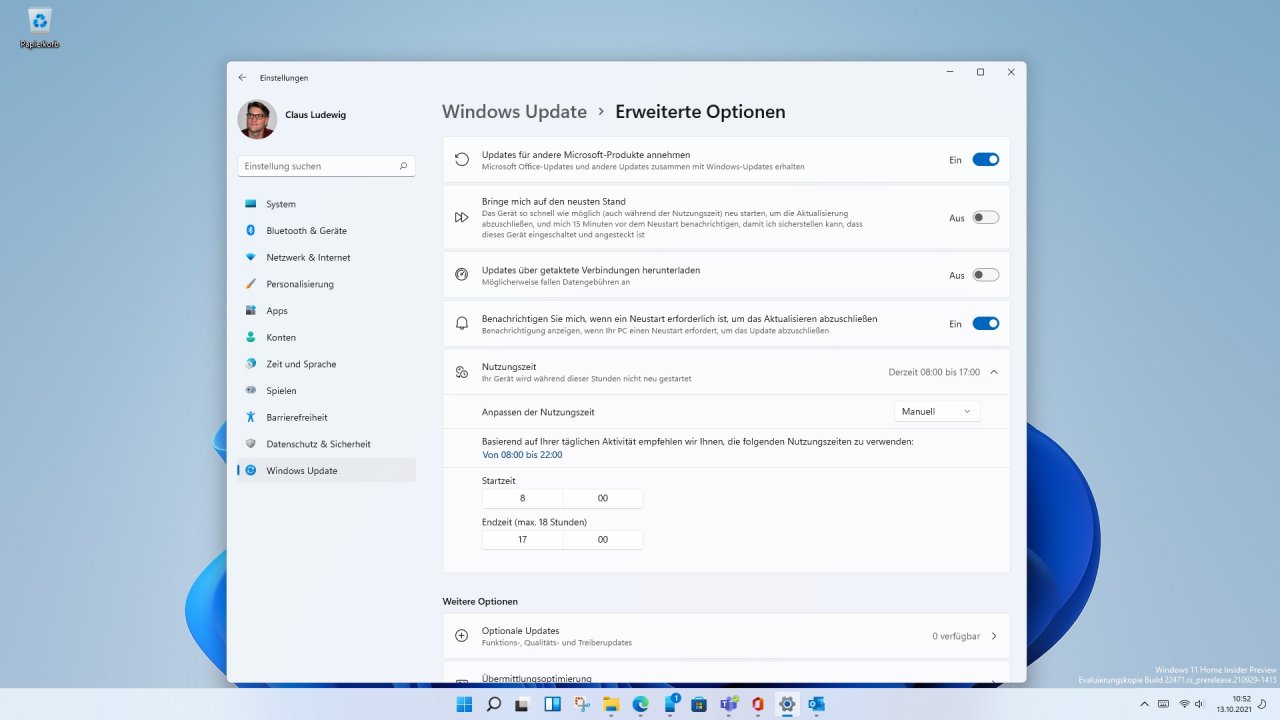Open Task View in the taskbar
This screenshot has height=720, width=1280.
click(x=523, y=704)
